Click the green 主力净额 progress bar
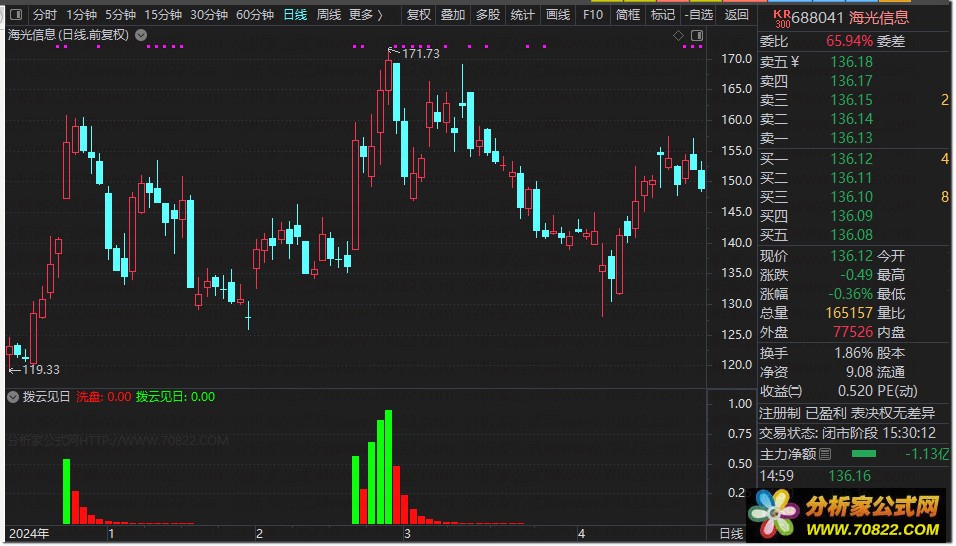 [x=863, y=454]
